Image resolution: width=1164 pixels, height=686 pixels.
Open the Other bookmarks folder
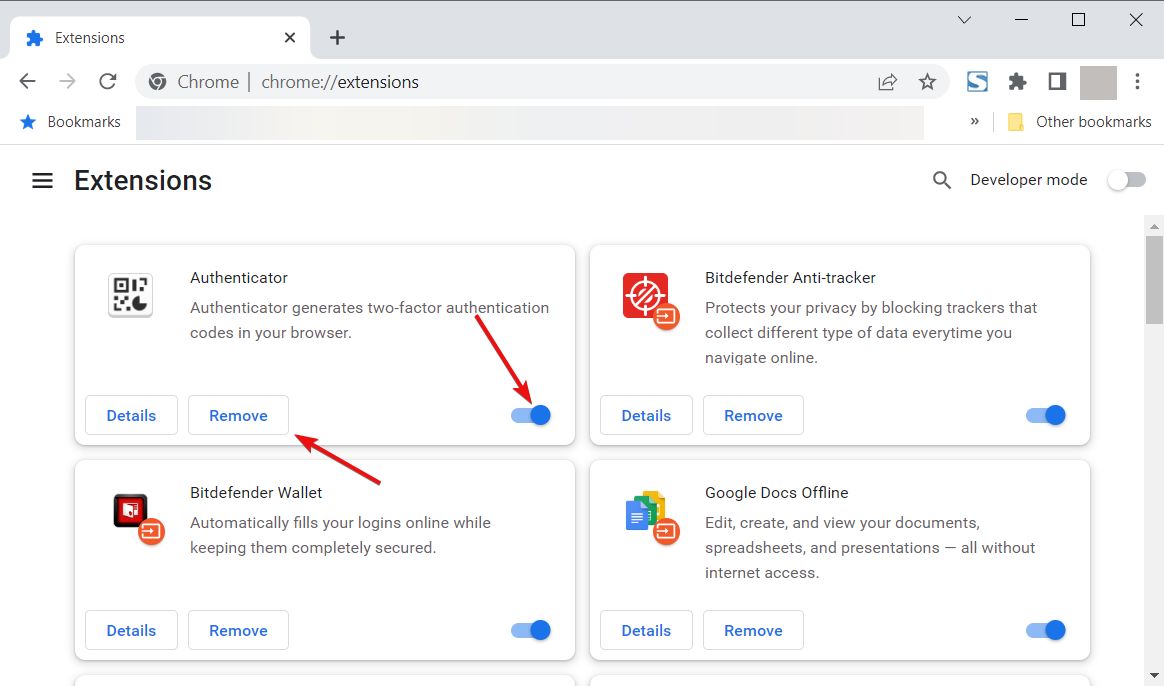click(x=1079, y=122)
